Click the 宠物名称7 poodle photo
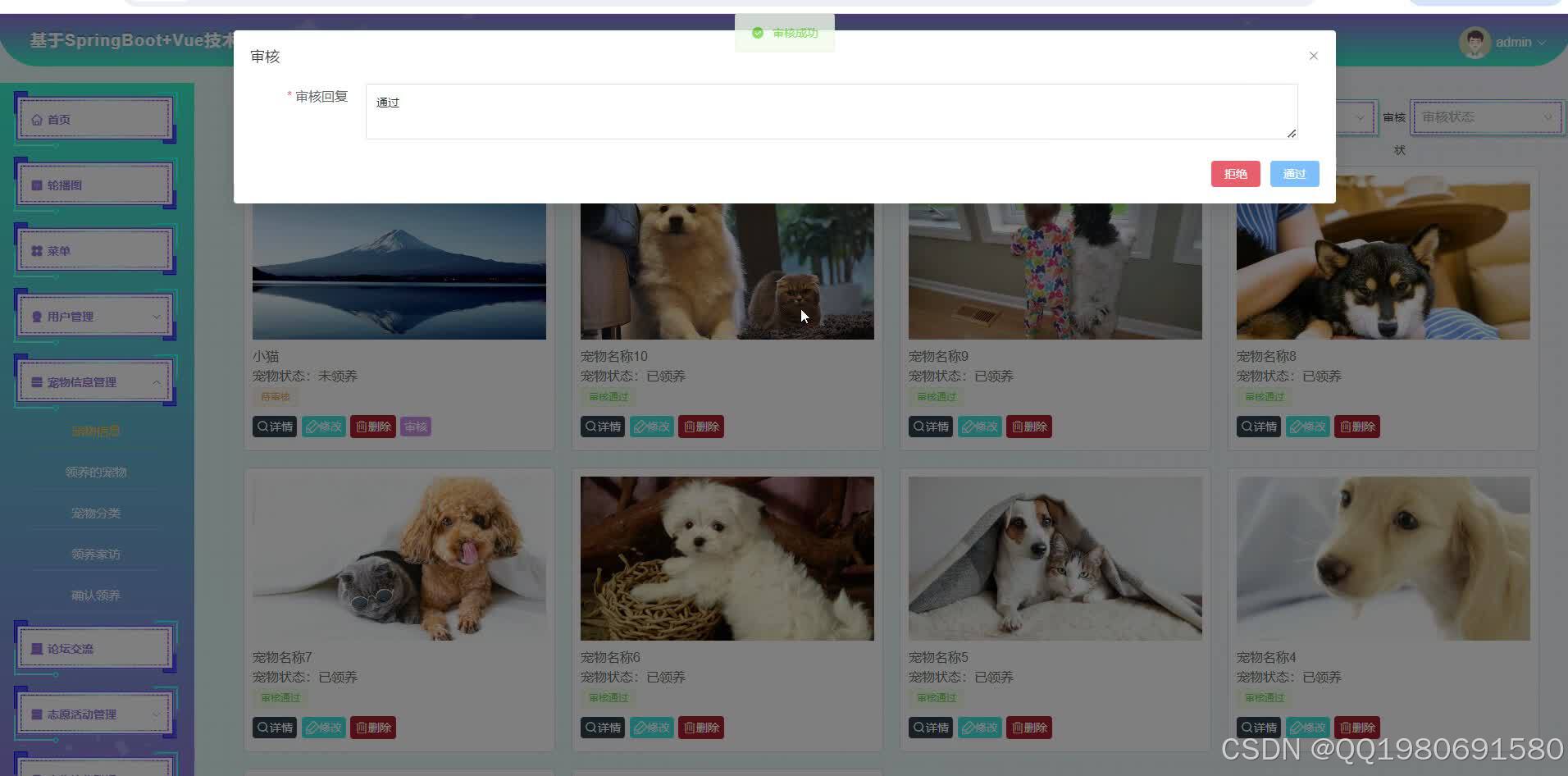Viewport: 1568px width, 776px height. tap(399, 559)
